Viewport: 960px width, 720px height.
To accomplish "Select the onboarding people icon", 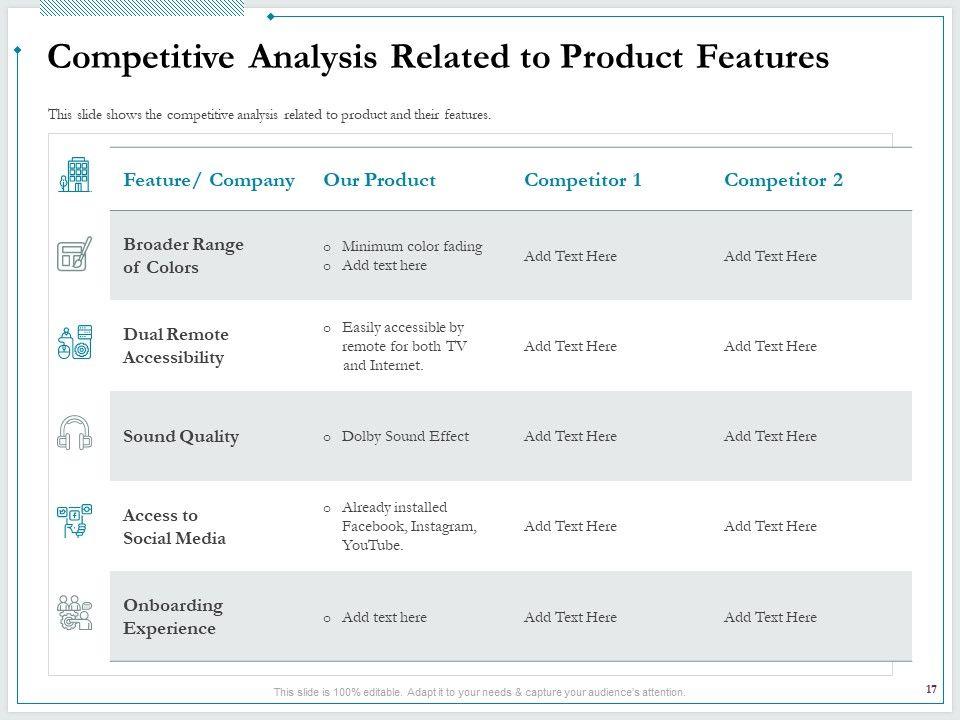I will coord(75,612).
